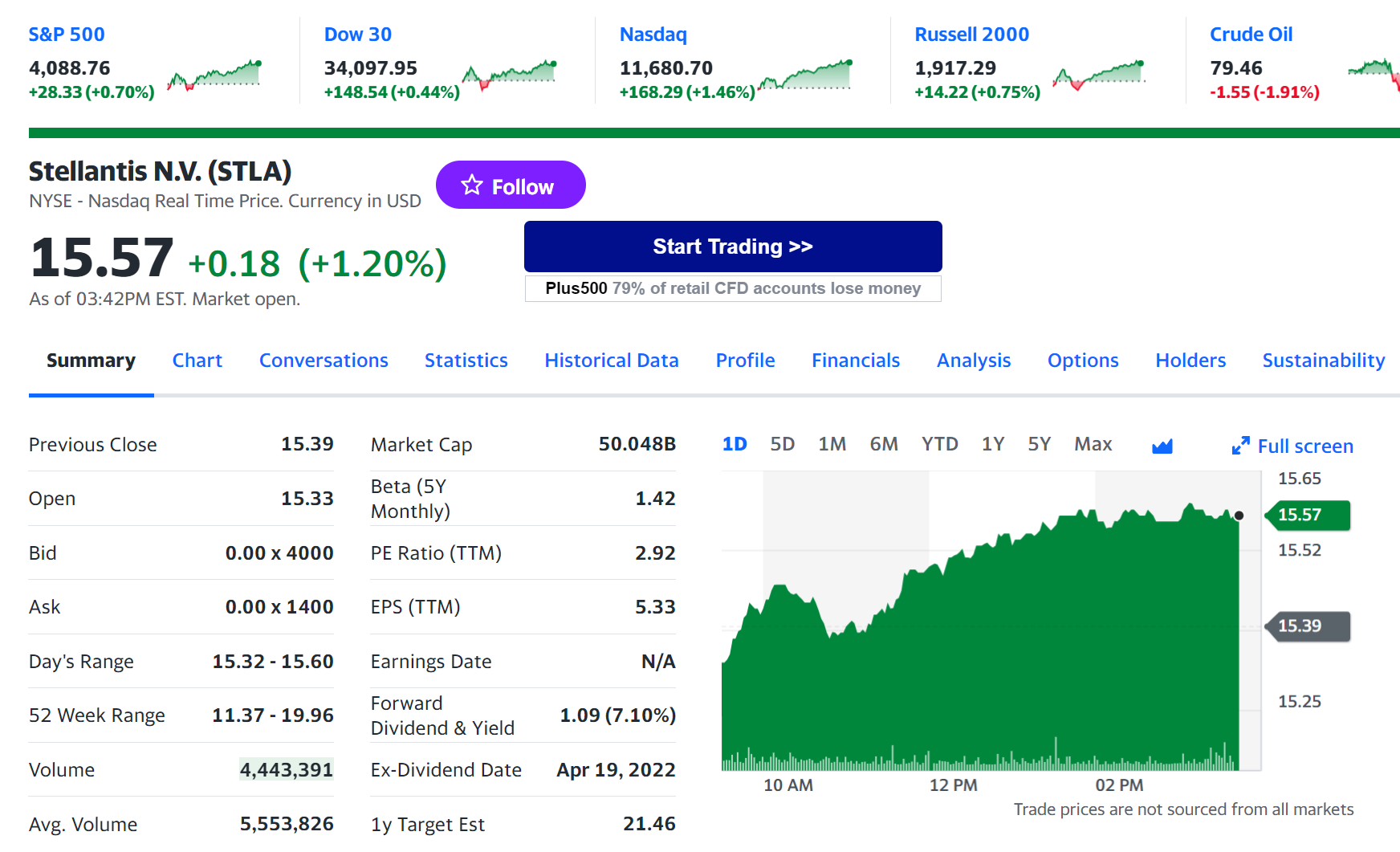Select the Max chart range
The width and height of the screenshot is (1400, 852).
point(1093,444)
